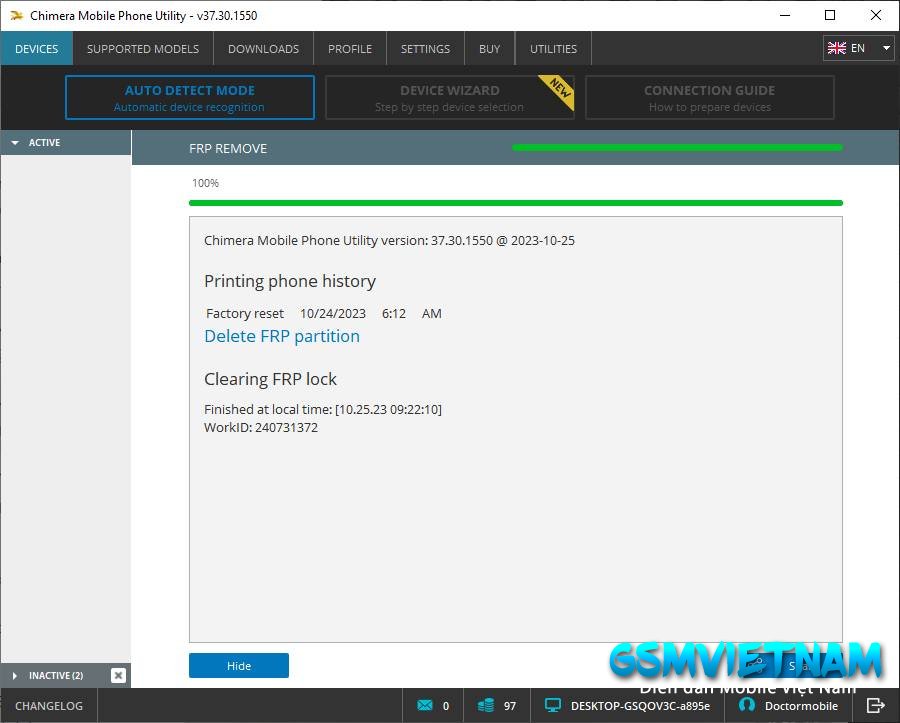900x723 pixels.
Task: Click the FRP REMOVE header label
Action: 228,149
